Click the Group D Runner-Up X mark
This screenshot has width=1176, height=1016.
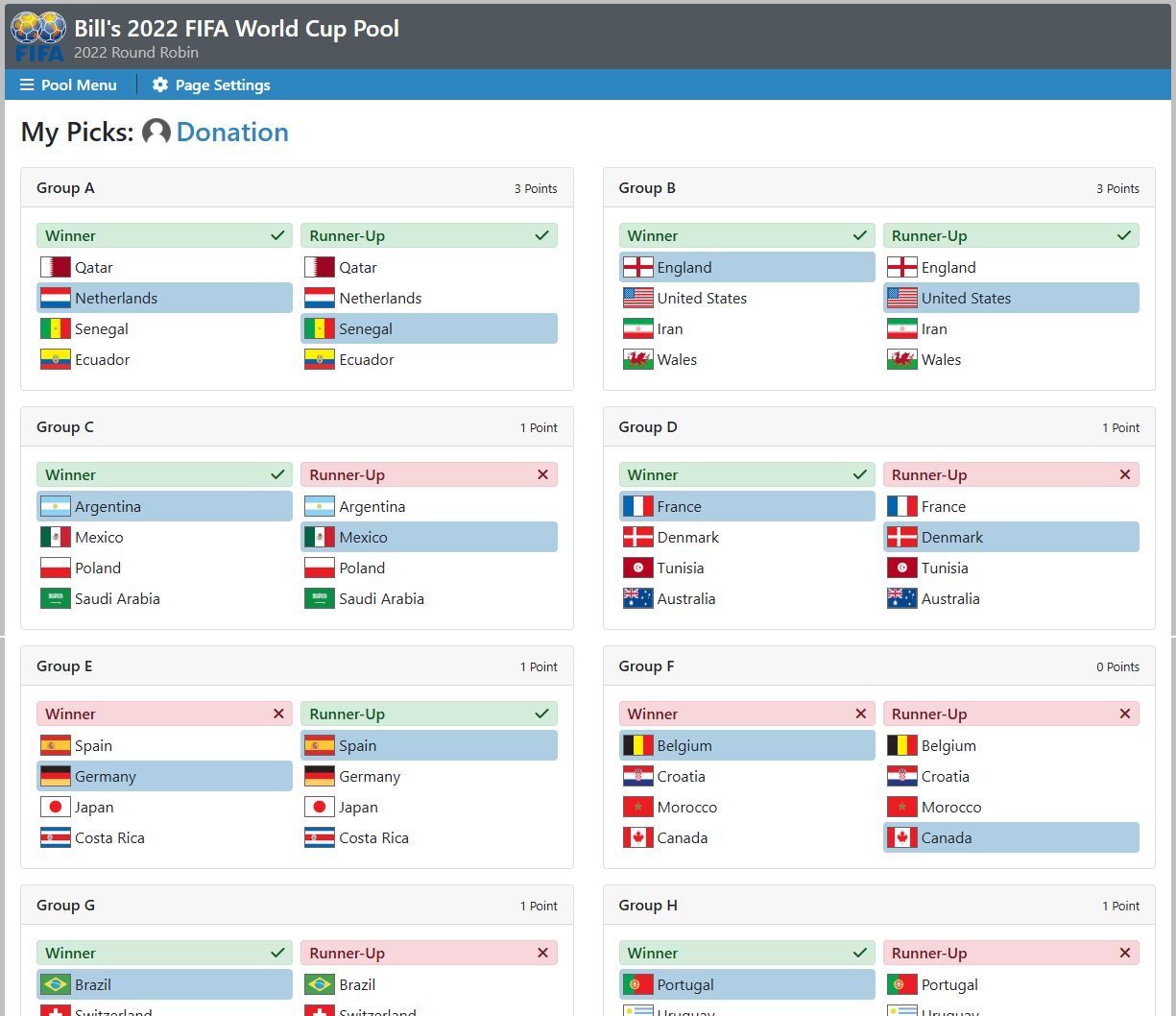[x=1125, y=474]
